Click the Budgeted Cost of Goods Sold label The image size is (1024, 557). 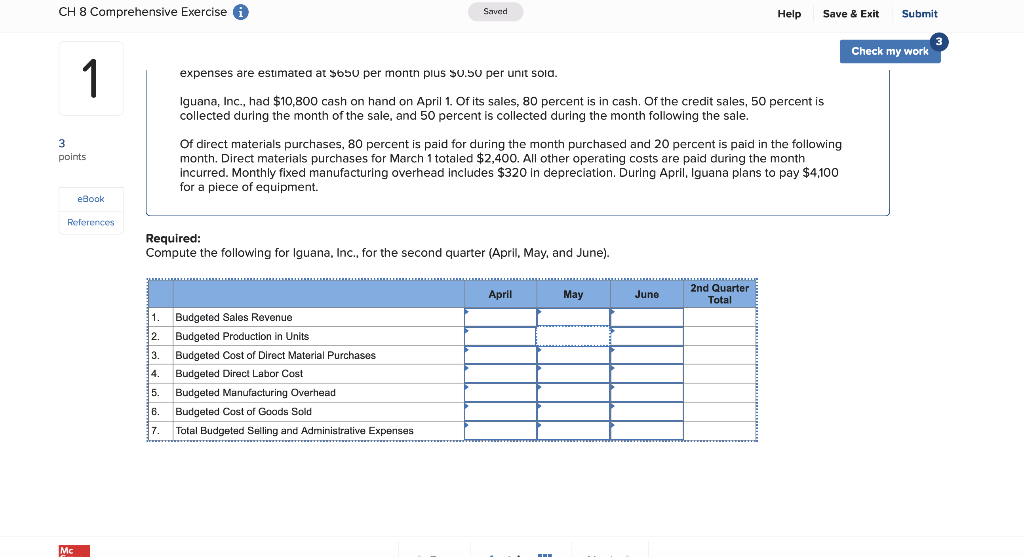(x=244, y=412)
